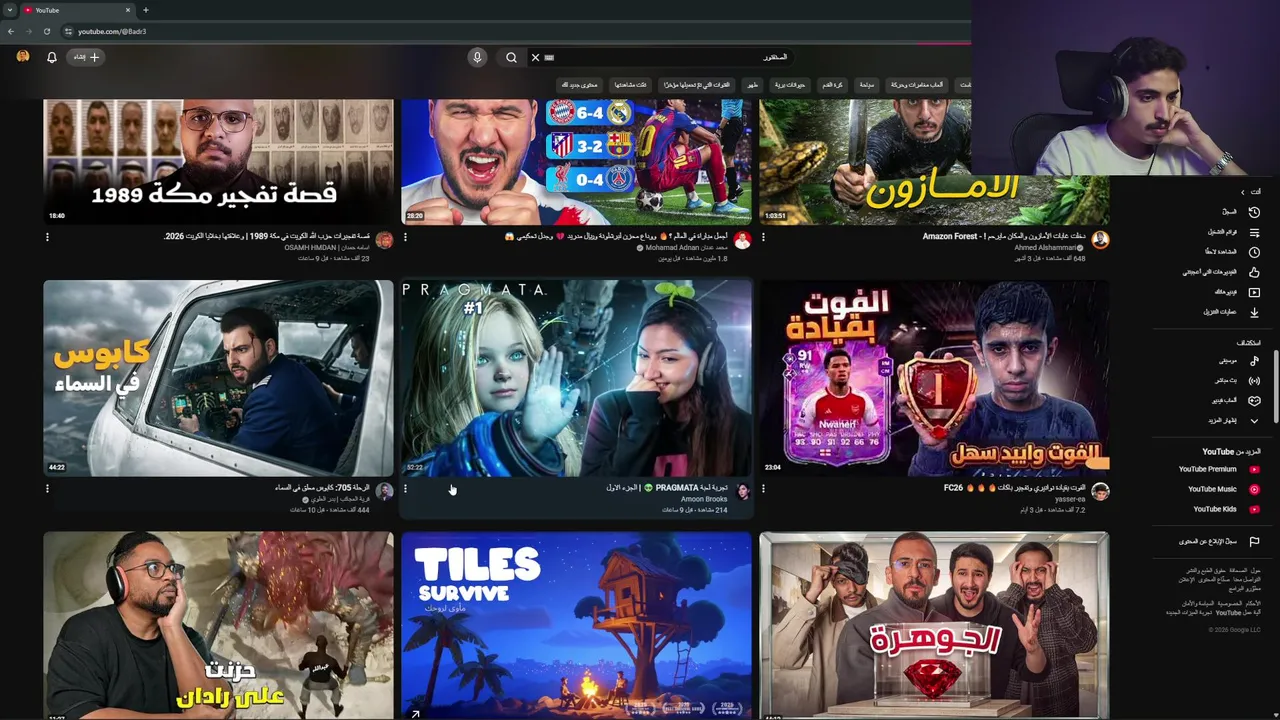This screenshot has width=1280, height=720.
Task: Click the Amazon Forest video title
Action: coord(1004,237)
